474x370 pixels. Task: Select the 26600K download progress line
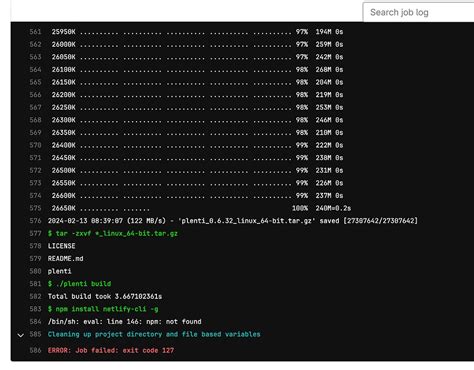pyautogui.click(x=197, y=196)
